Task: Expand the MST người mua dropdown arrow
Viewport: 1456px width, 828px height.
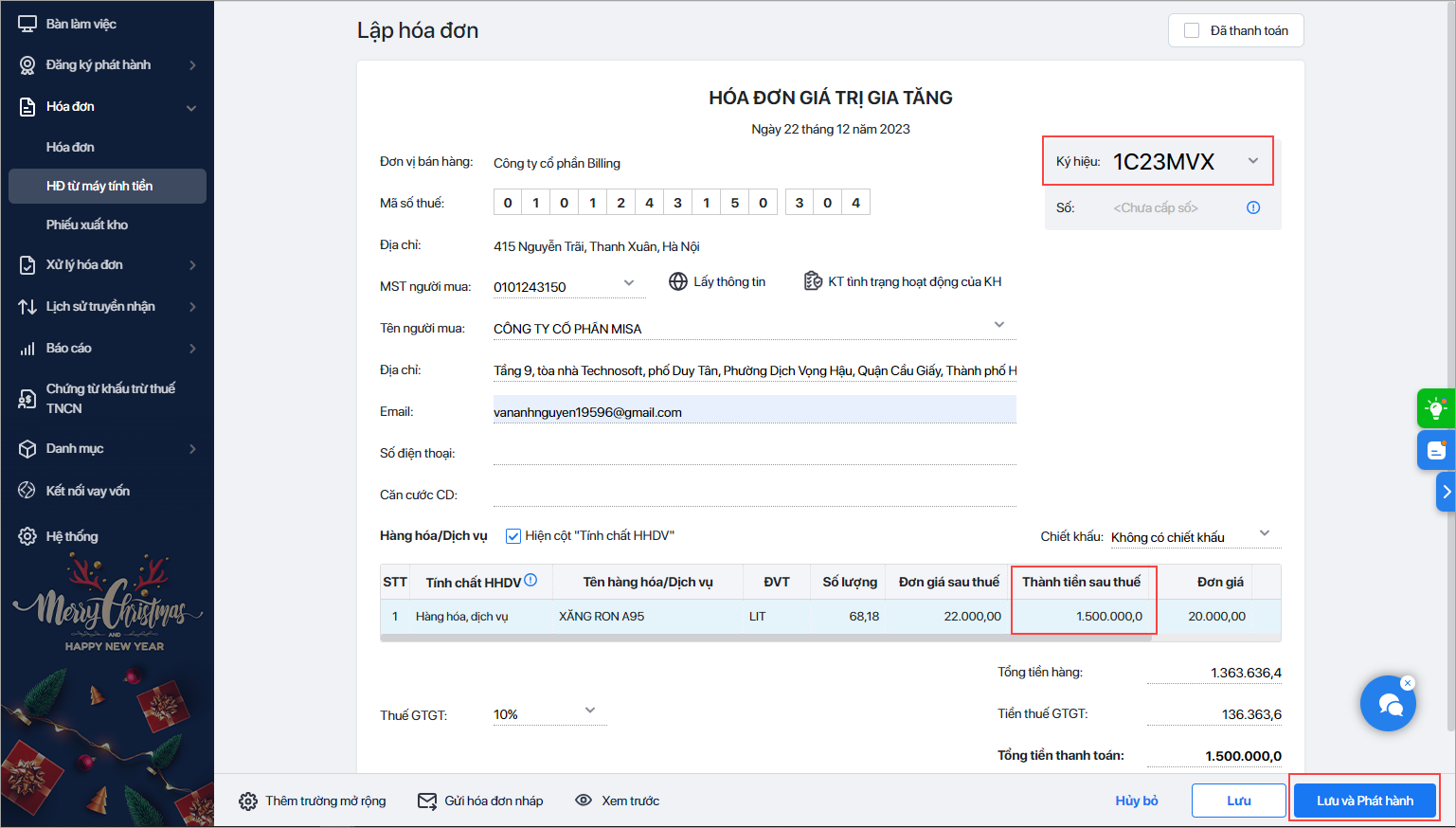Action: [629, 282]
